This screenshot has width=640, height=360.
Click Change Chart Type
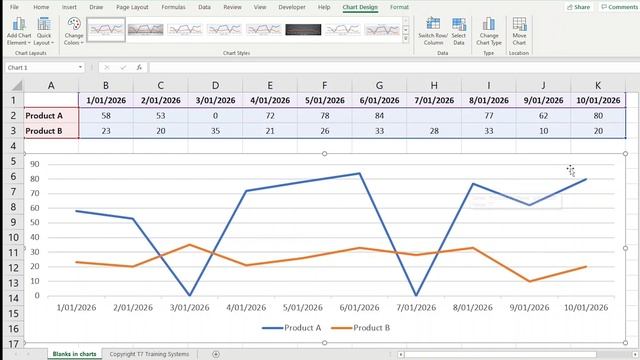489,31
